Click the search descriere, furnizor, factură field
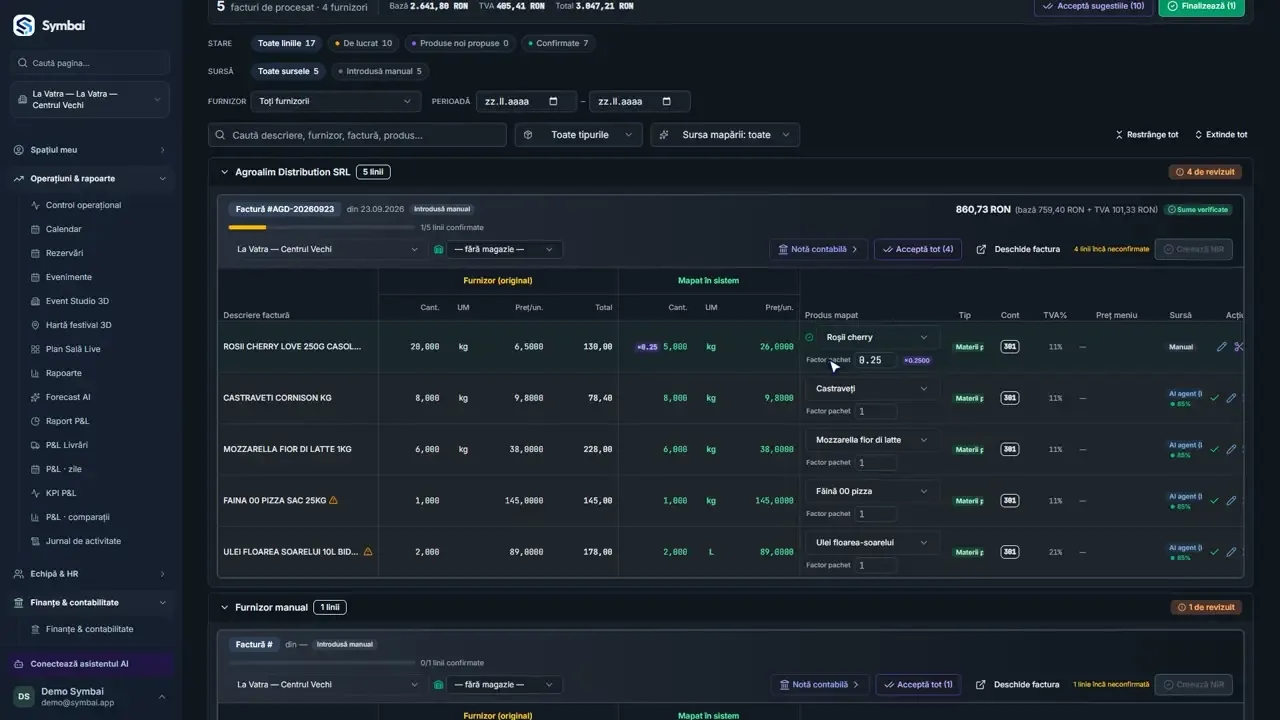This screenshot has width=1280, height=720. [x=358, y=135]
